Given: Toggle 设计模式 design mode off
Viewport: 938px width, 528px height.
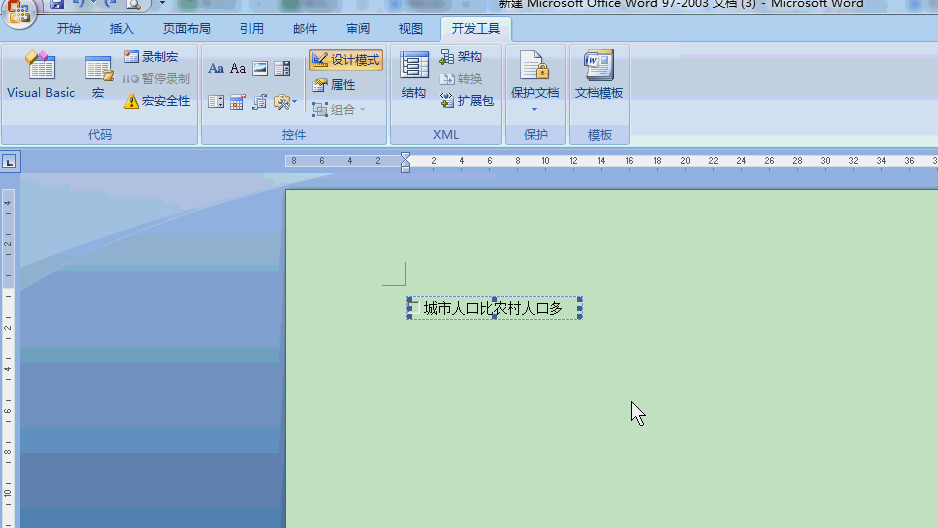Looking at the screenshot, I should pyautogui.click(x=346, y=60).
